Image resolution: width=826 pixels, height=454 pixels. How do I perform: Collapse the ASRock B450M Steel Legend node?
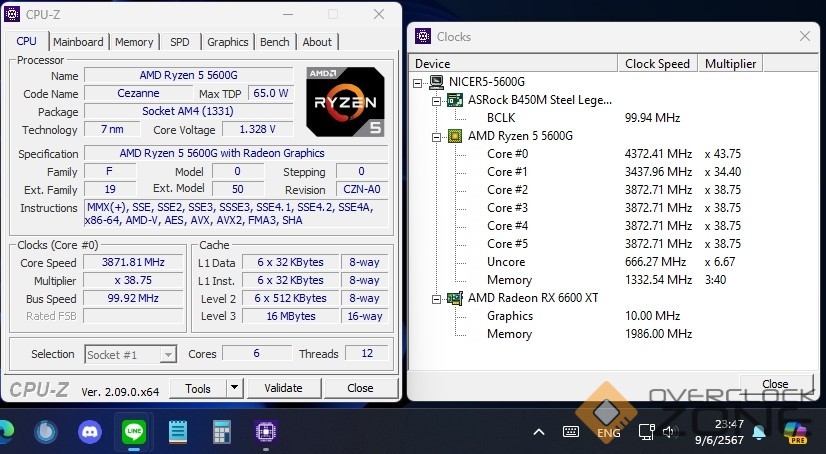[x=436, y=101]
